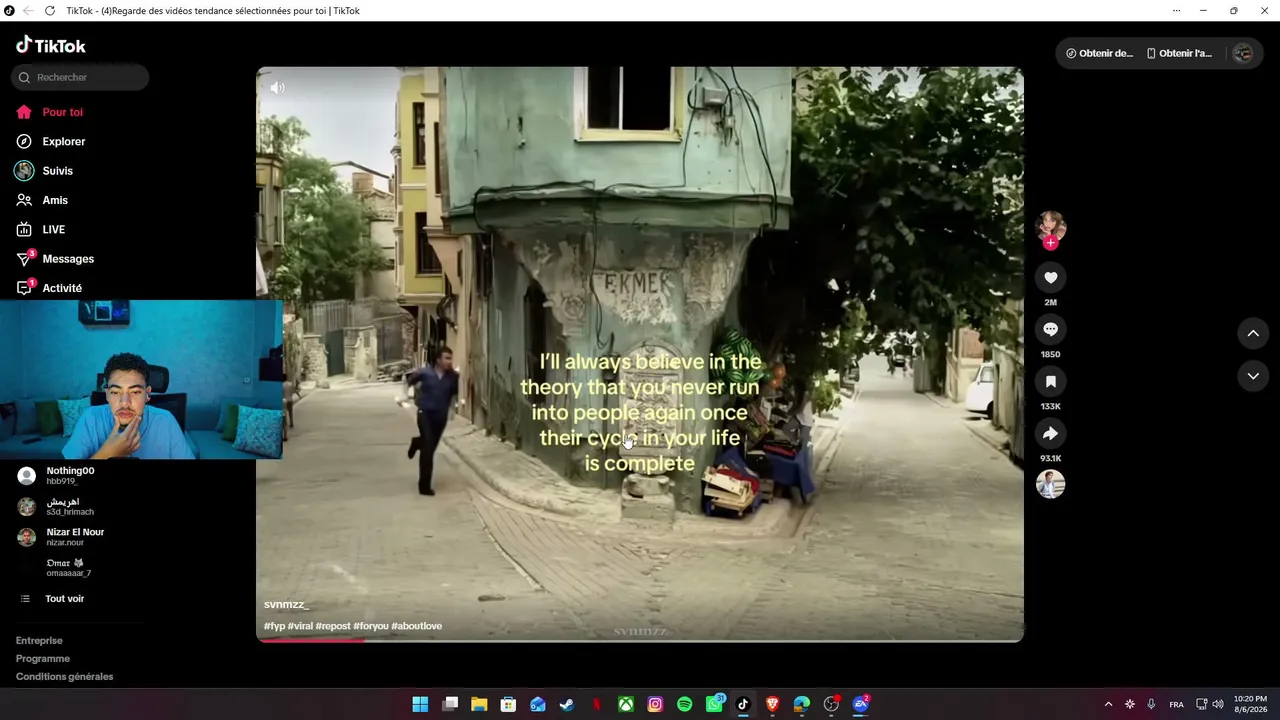This screenshot has width=1280, height=720.
Task: Switch to the TikTok taskbar icon
Action: click(743, 704)
